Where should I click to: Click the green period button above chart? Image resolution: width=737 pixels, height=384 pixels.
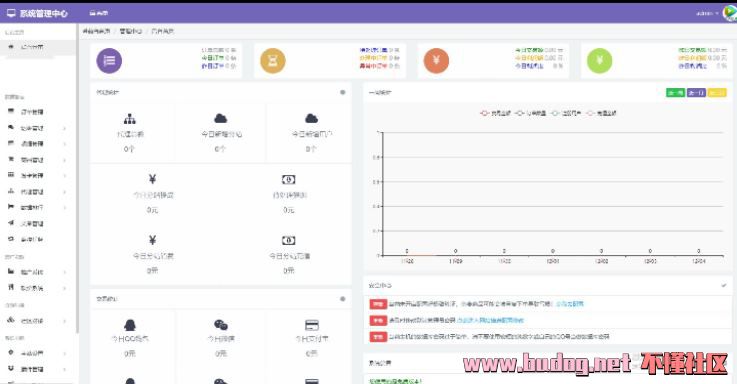675,93
